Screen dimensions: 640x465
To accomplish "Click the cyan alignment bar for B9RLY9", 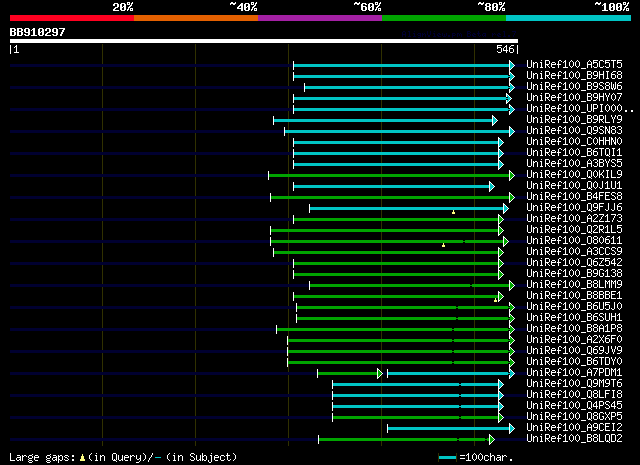I will [383, 120].
